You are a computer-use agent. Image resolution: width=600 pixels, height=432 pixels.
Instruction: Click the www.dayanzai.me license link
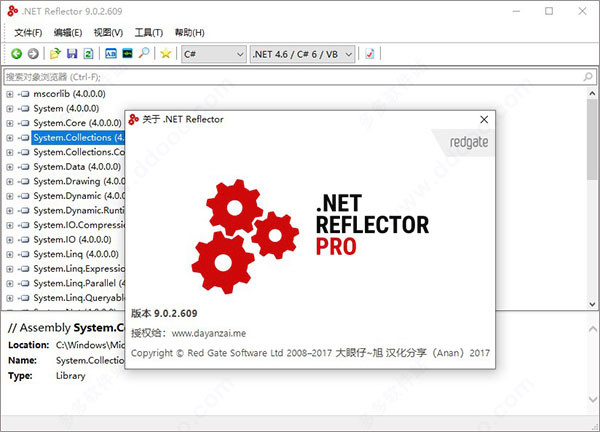pyautogui.click(x=209, y=333)
